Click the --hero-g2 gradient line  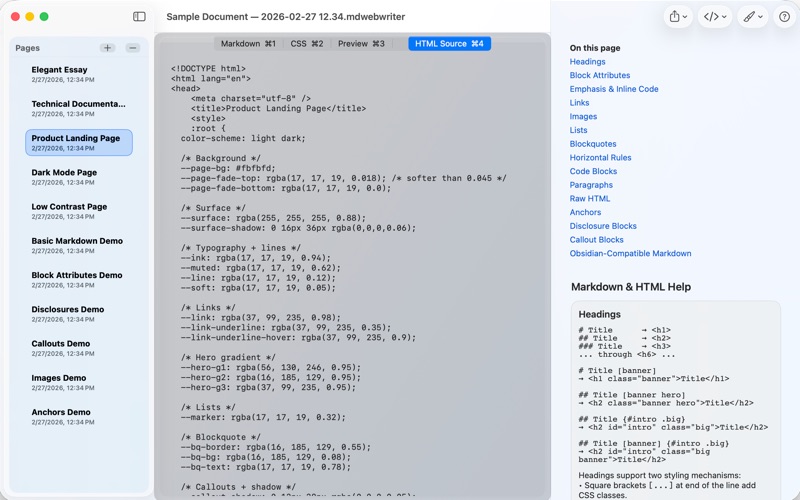tap(270, 378)
